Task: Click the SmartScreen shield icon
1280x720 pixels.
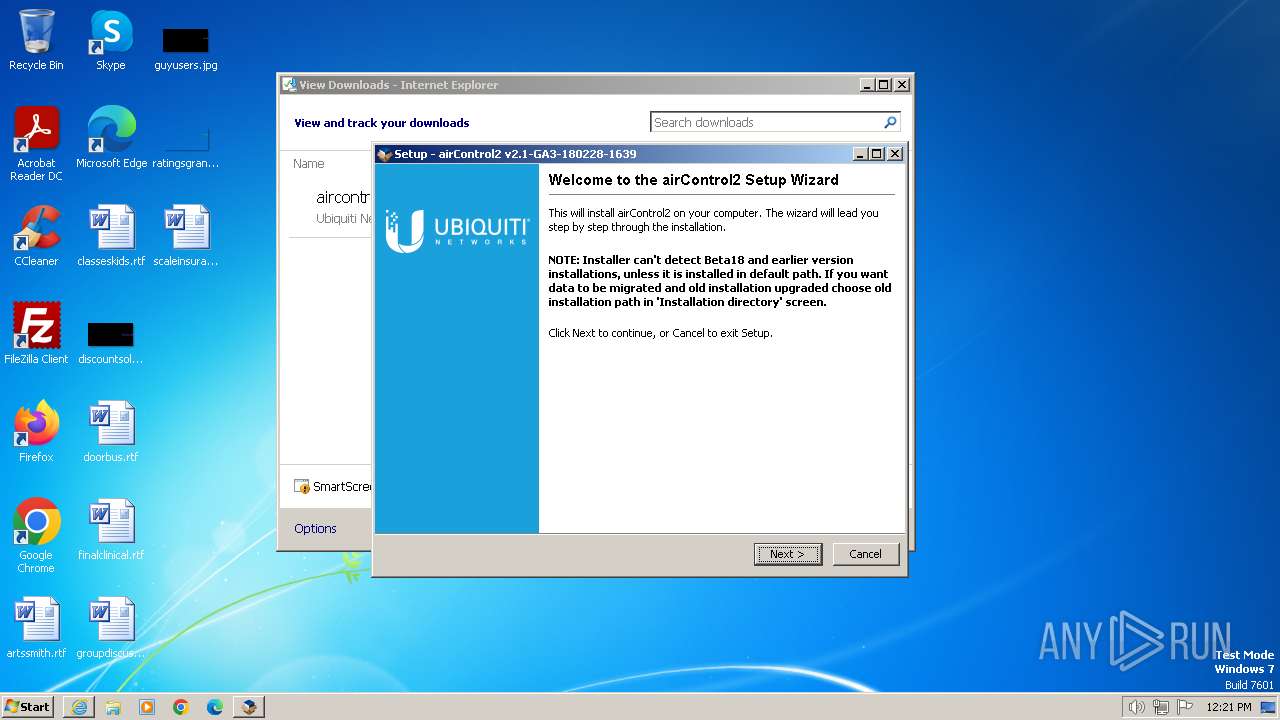Action: (302, 487)
